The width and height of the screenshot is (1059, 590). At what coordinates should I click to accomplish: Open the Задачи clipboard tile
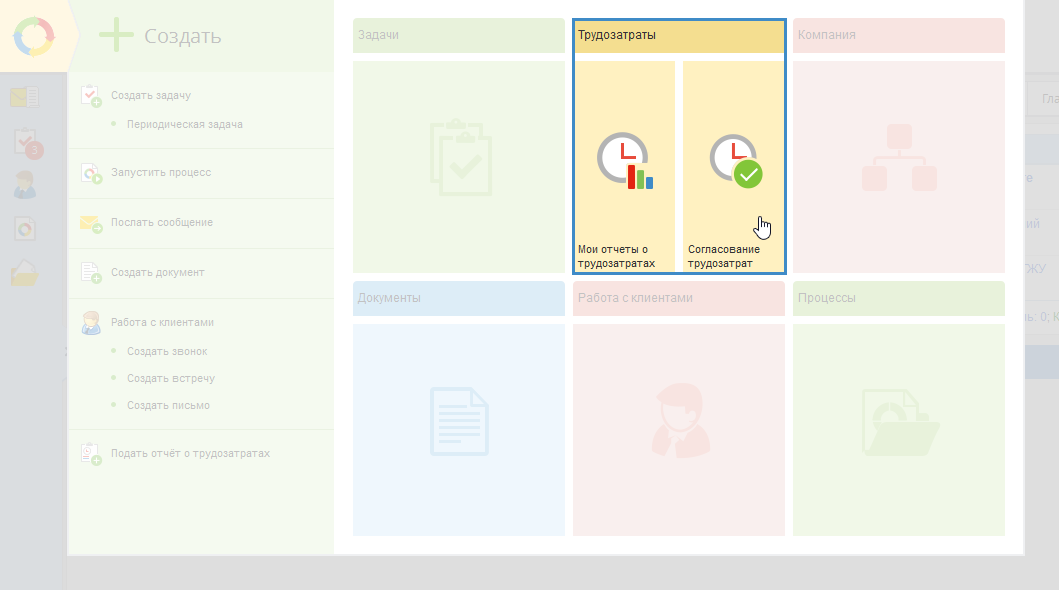pyautogui.click(x=459, y=167)
